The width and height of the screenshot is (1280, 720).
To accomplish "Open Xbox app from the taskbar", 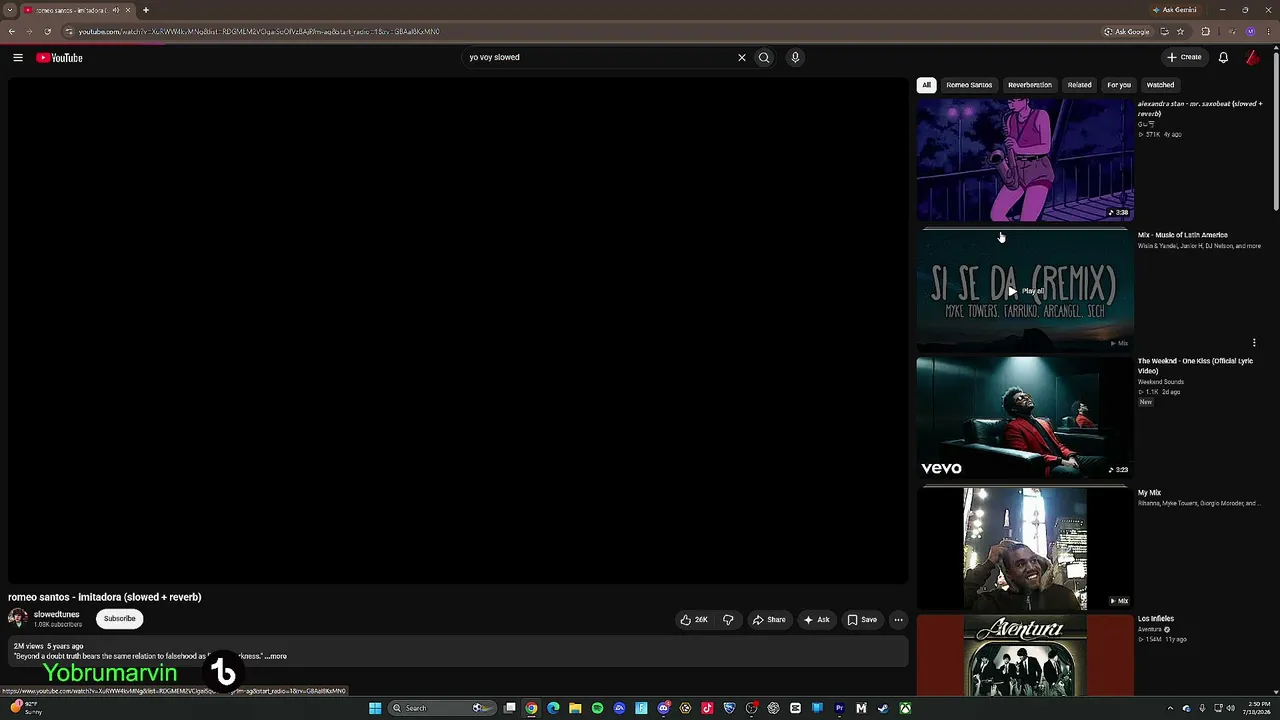I will [x=905, y=708].
